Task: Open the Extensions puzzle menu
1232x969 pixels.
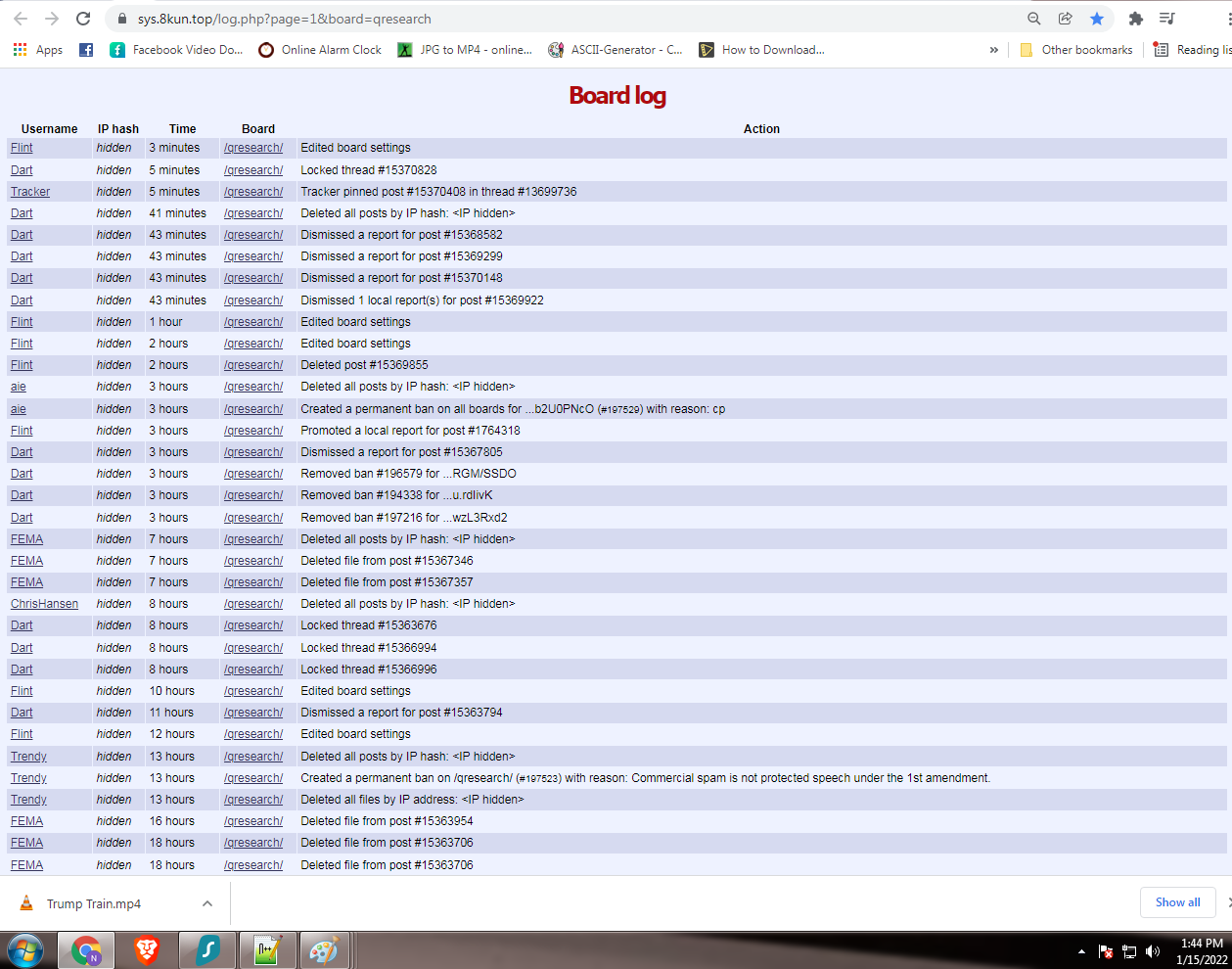Action: pos(1136,19)
